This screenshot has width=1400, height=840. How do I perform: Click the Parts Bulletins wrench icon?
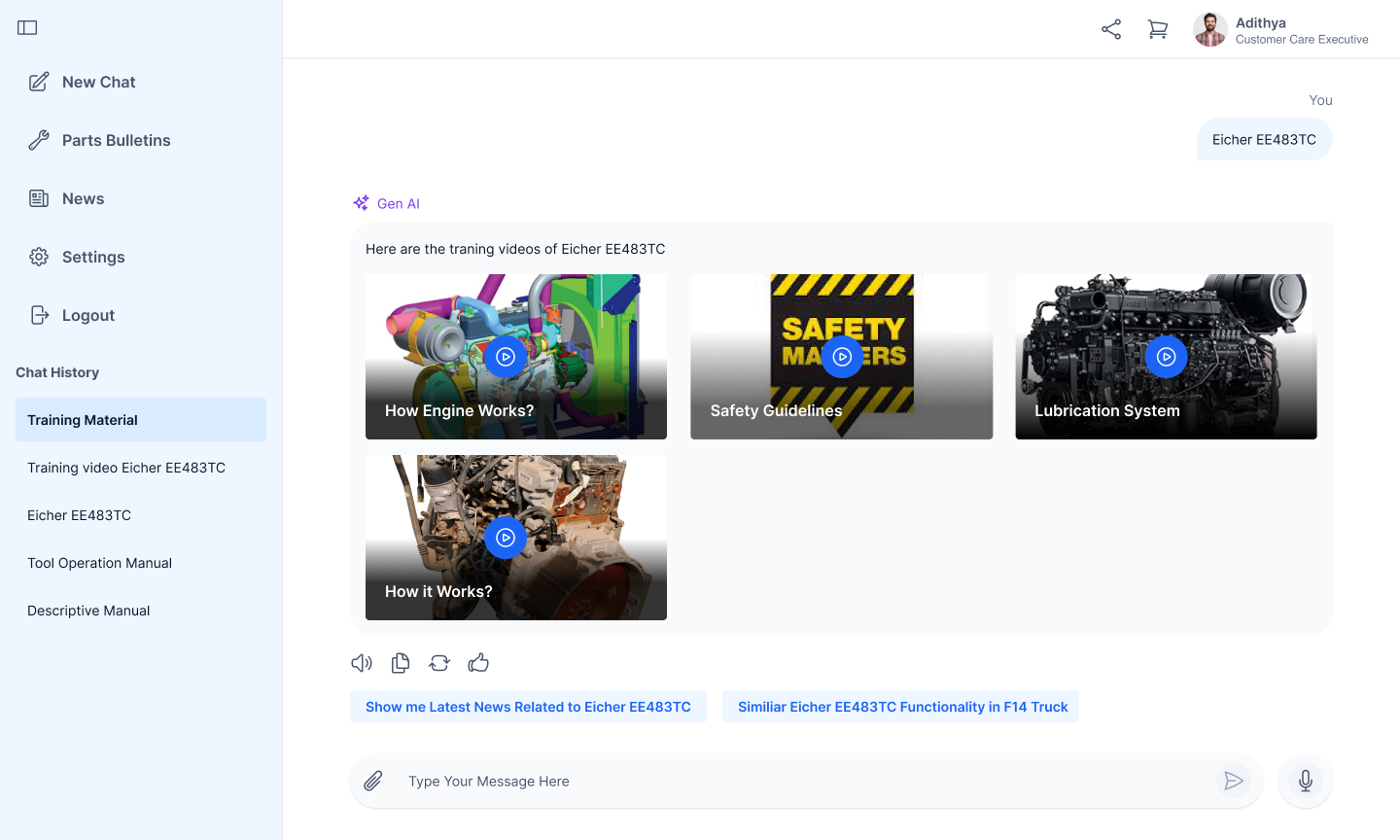[x=39, y=140]
